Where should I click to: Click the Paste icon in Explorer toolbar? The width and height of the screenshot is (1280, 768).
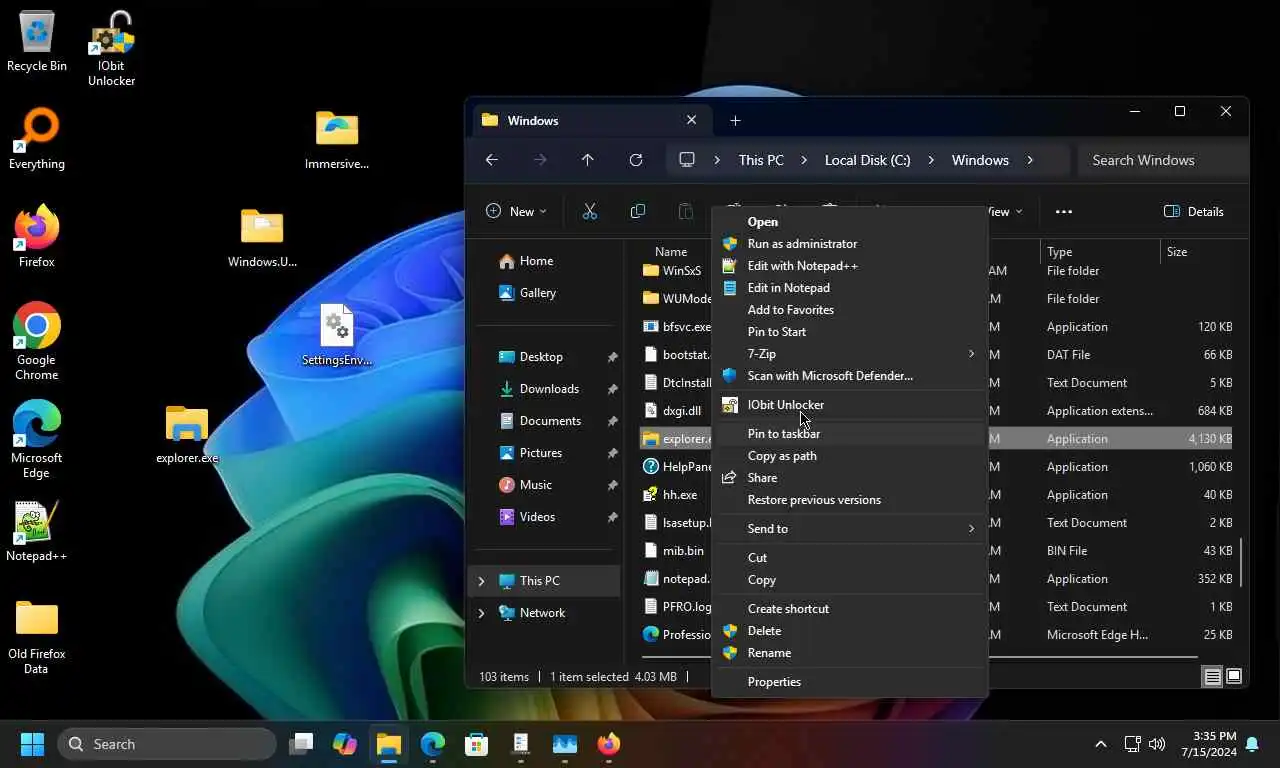[x=685, y=211]
